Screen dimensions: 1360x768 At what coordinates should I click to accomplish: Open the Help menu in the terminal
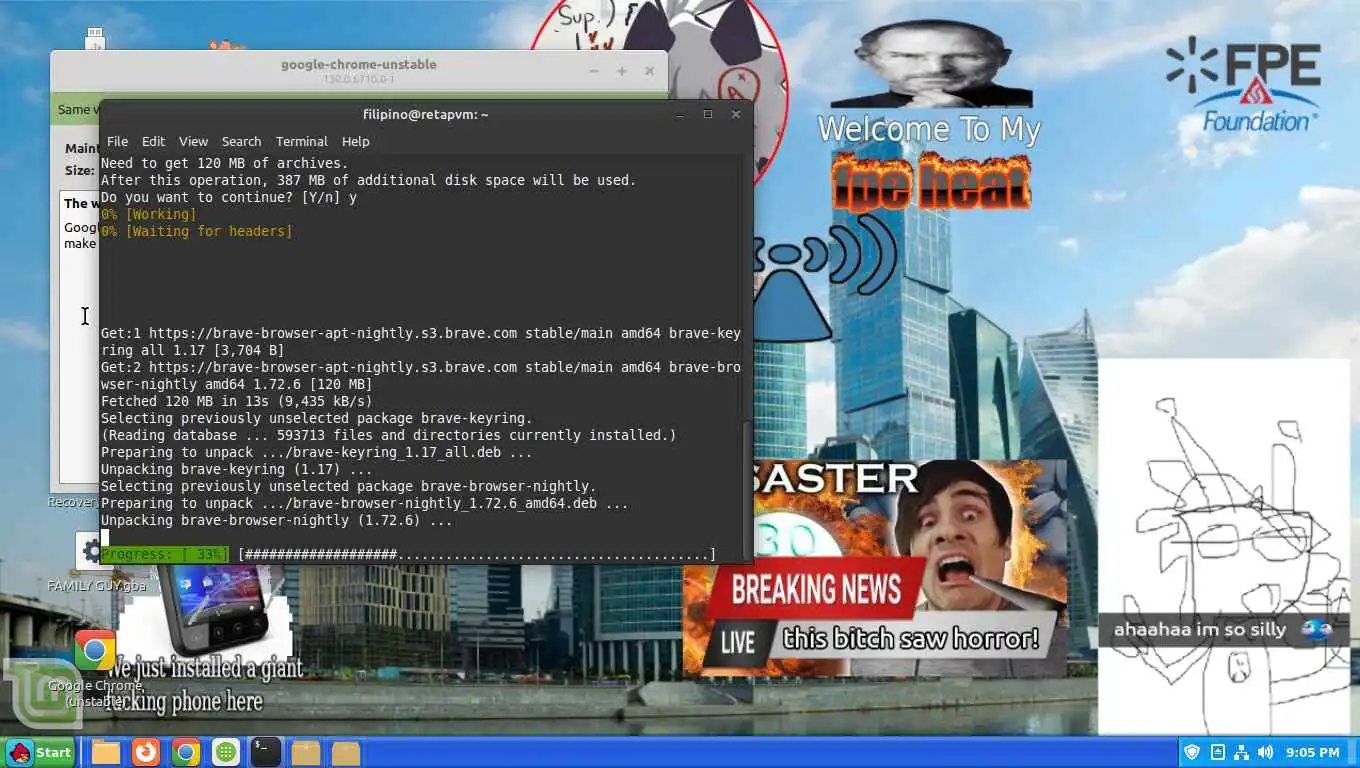(355, 141)
